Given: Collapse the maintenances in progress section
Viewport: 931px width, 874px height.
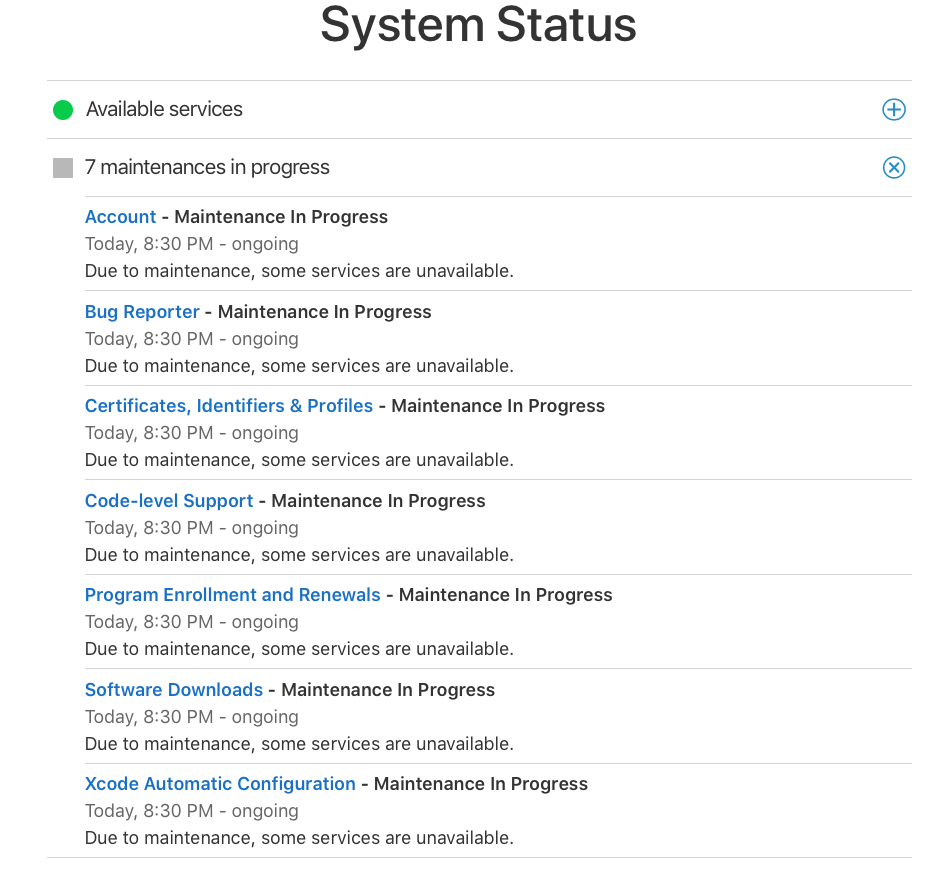Looking at the screenshot, I should [x=894, y=167].
